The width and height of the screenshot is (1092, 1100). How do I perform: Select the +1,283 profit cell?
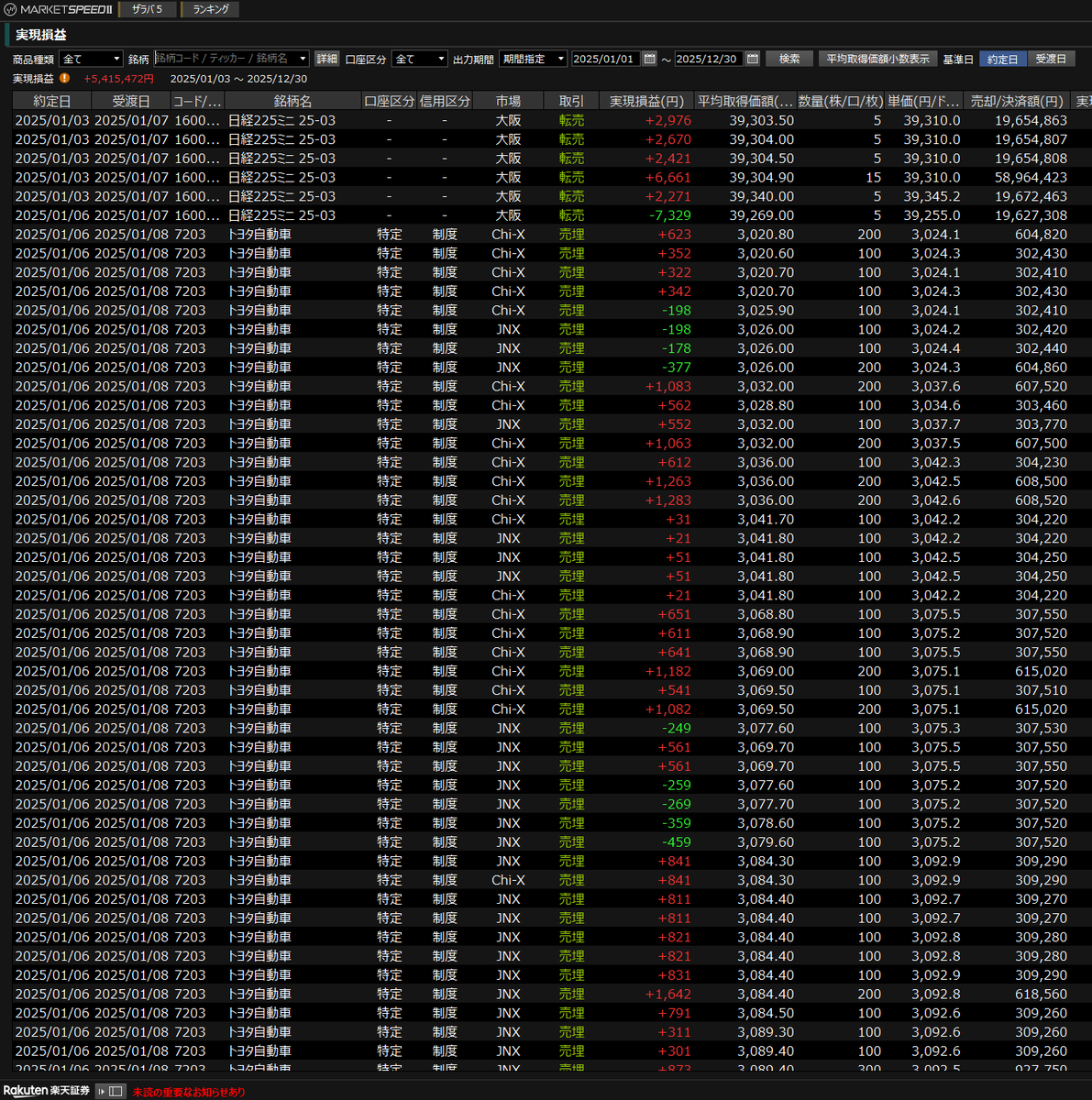tap(668, 500)
